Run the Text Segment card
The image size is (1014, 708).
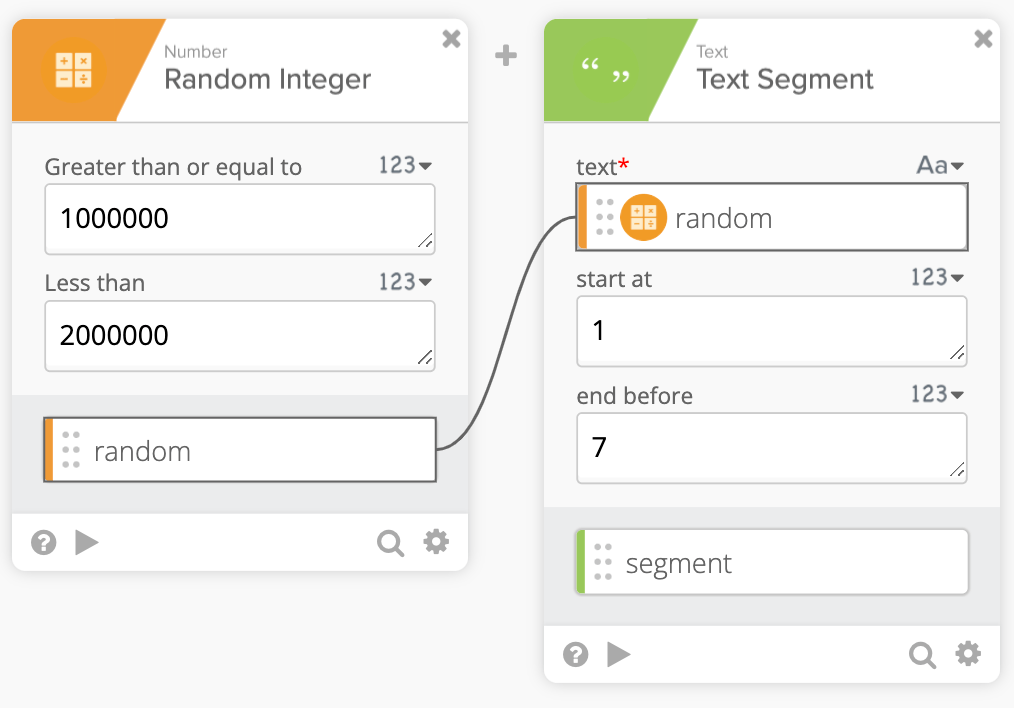619,654
